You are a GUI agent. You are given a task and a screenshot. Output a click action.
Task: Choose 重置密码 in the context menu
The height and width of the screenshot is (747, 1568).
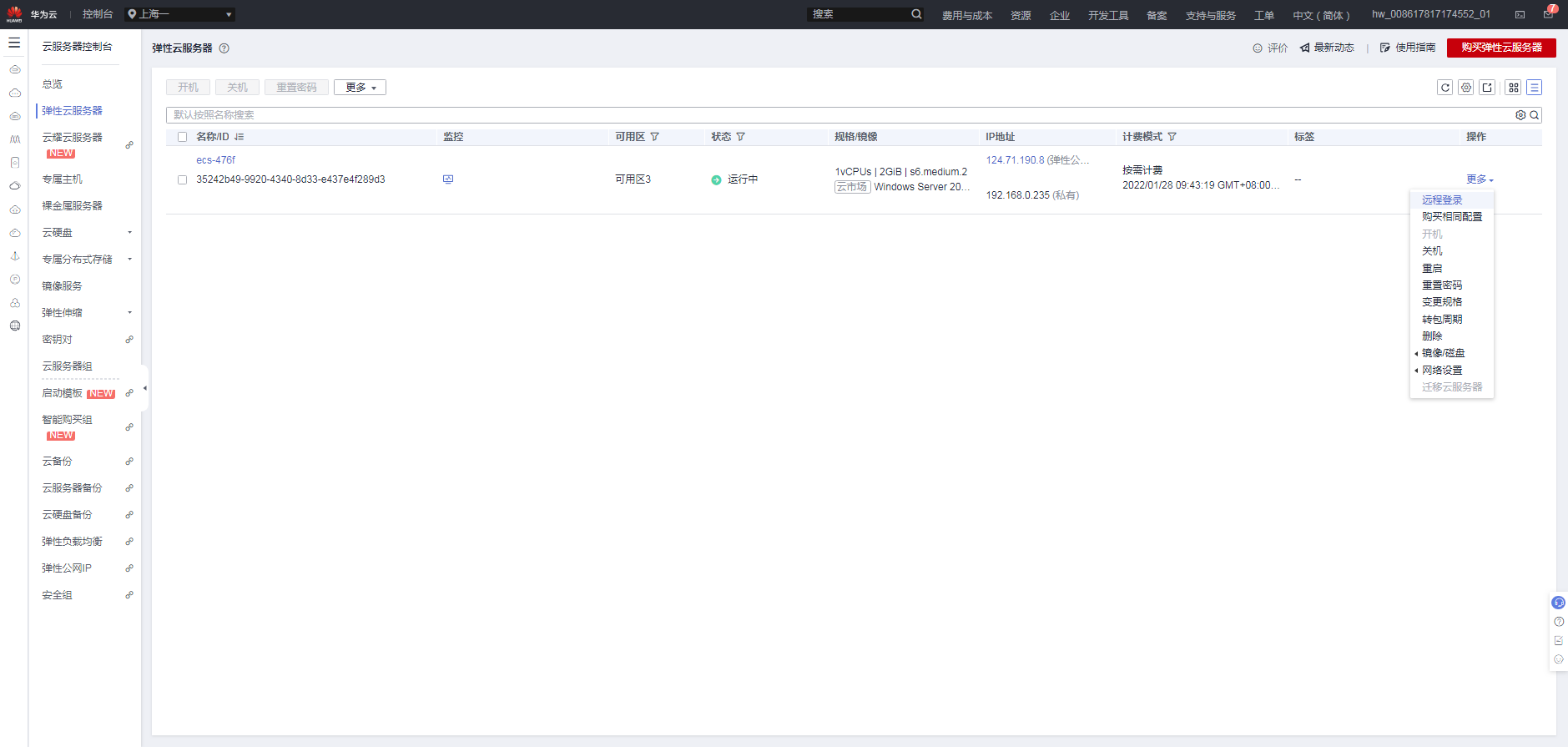[x=1442, y=285]
